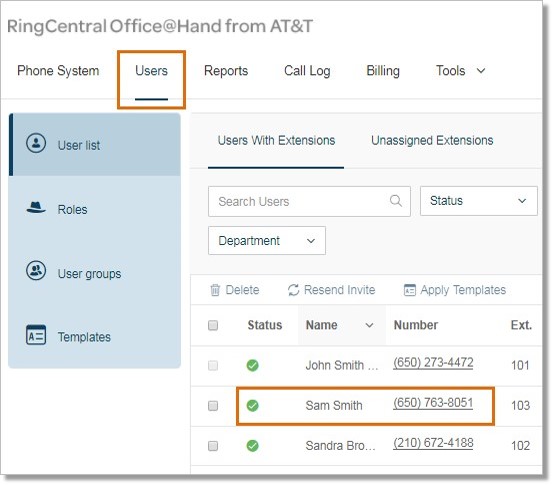Click the Ext. column header
553x485 pixels.
click(521, 325)
